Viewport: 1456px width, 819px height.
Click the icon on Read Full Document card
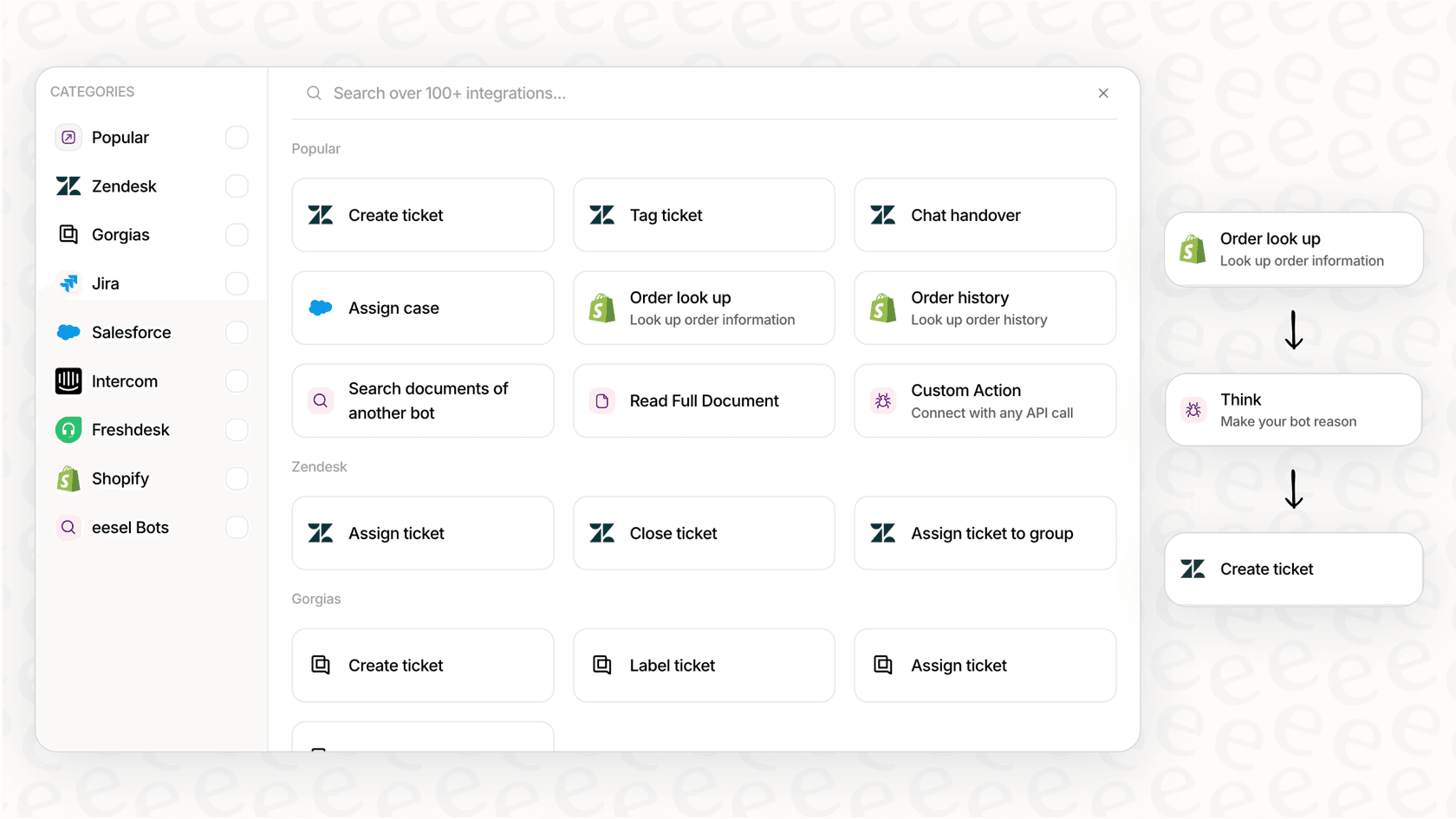(602, 400)
